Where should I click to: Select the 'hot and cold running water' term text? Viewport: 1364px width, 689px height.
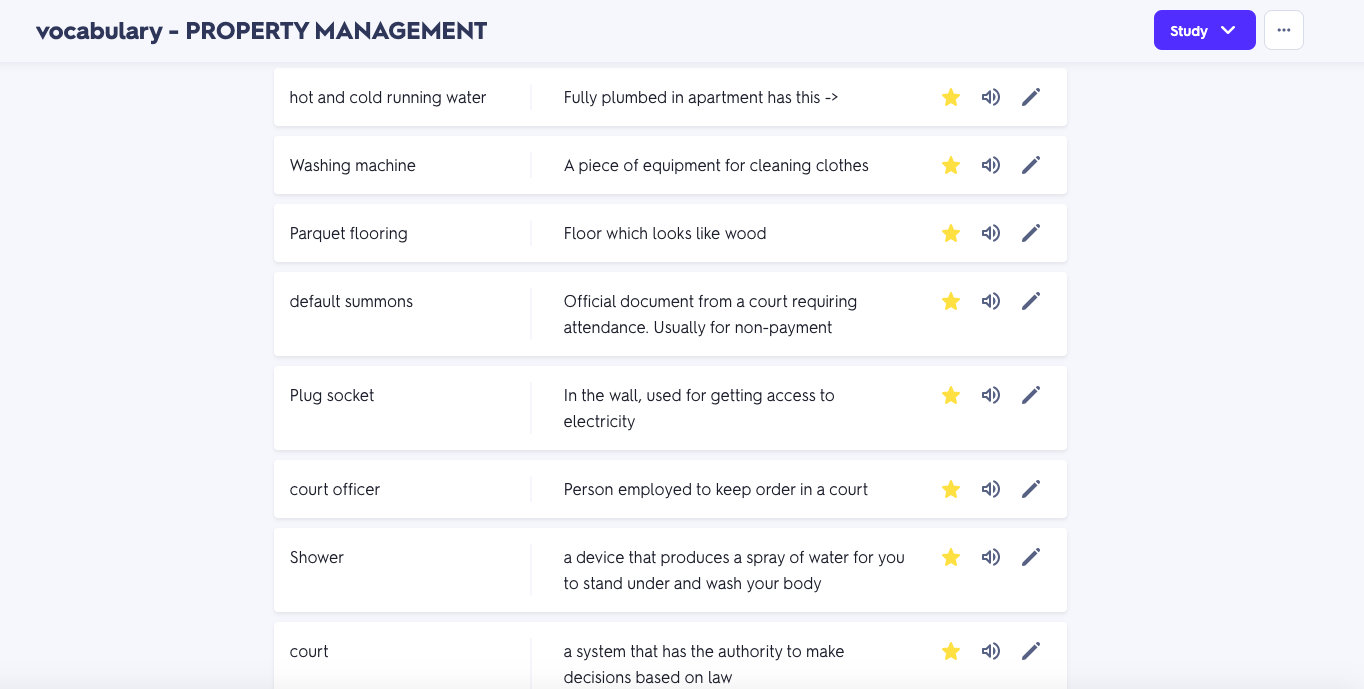pos(388,97)
